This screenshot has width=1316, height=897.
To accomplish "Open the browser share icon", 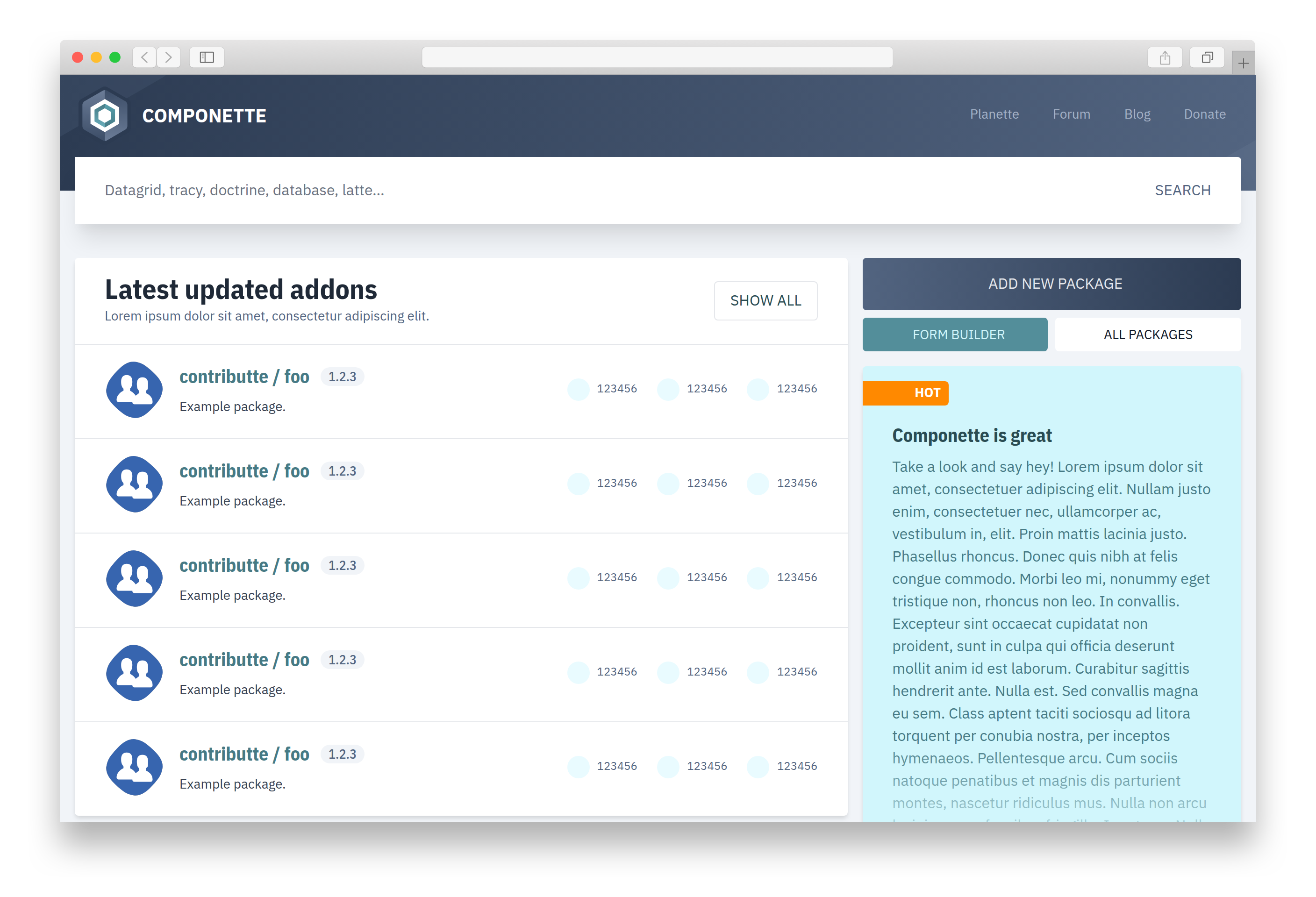I will tap(1164, 58).
